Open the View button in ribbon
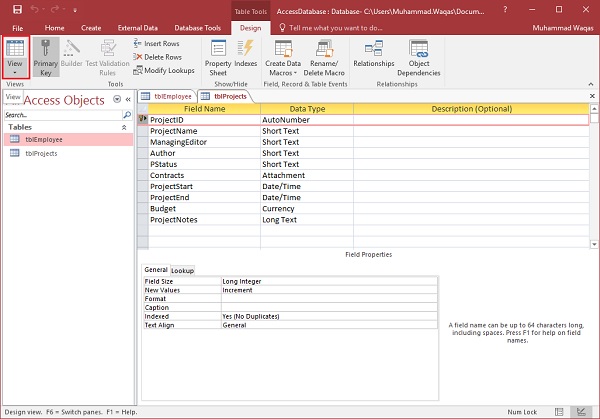 tap(15, 56)
